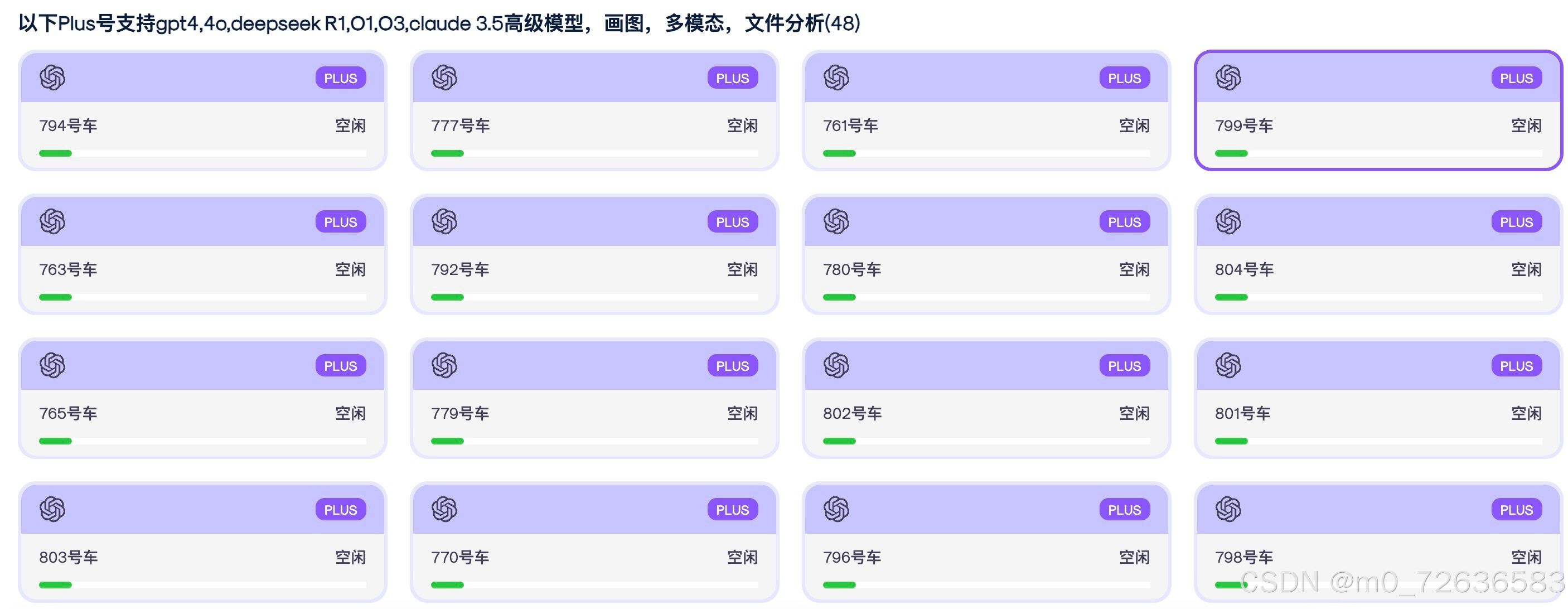Click the OpenAI logo on the 779号车 card
Viewport: 1568px width, 609px height.
point(444,365)
